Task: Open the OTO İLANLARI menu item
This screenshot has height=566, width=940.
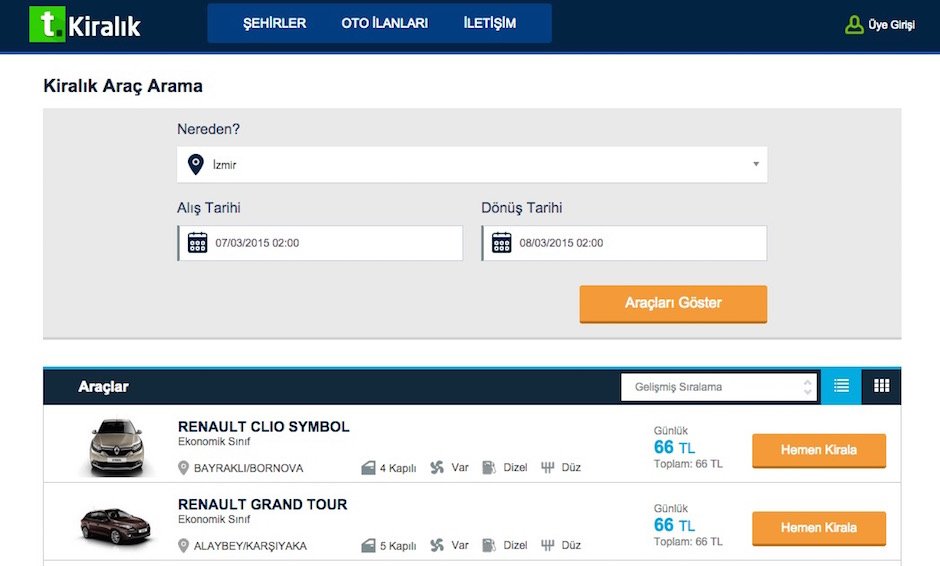Action: (x=384, y=23)
